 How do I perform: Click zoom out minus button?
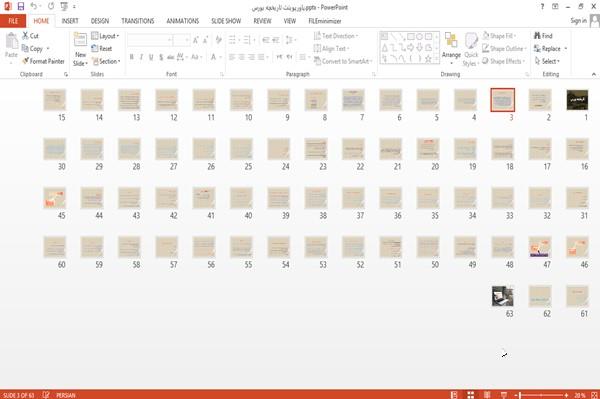(516, 395)
